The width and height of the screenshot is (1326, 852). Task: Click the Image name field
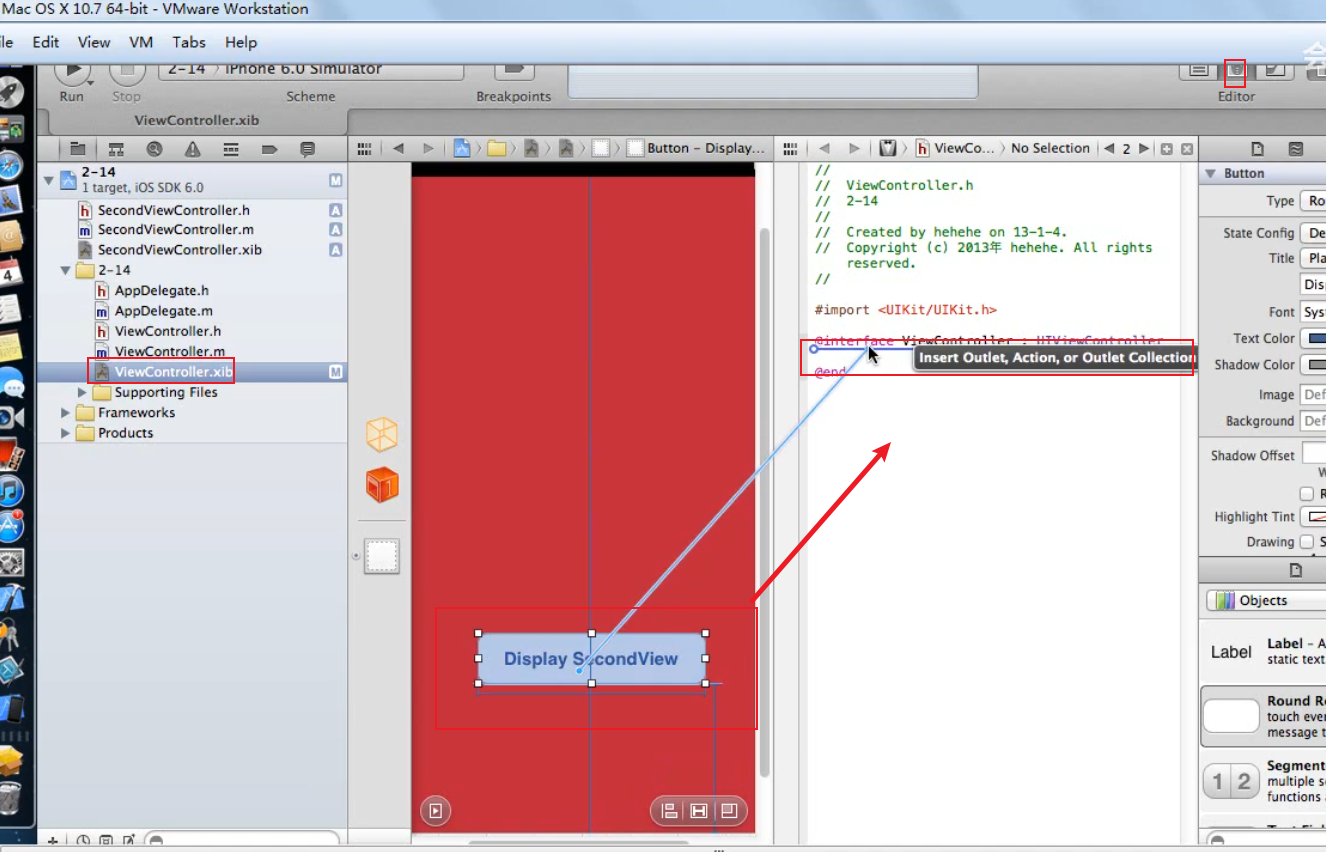coord(1313,395)
